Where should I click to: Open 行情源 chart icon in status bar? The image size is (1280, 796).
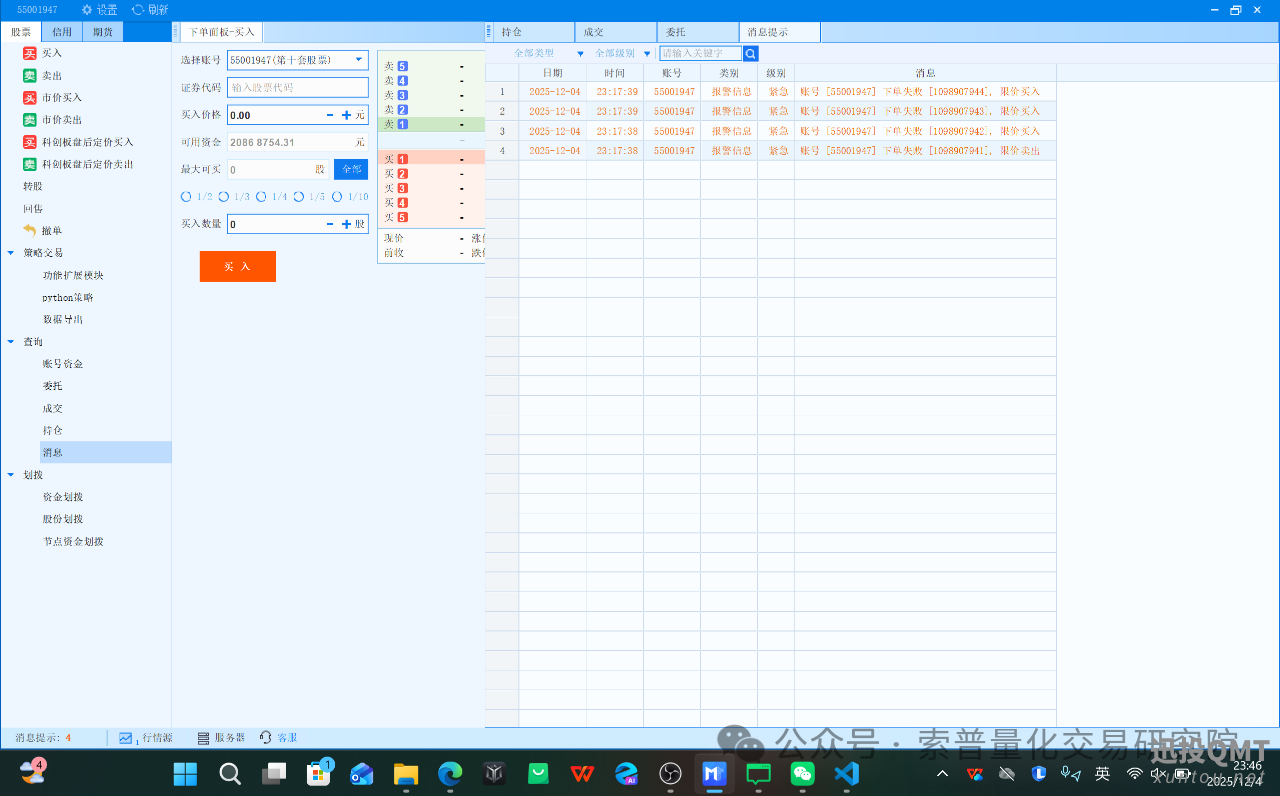click(126, 738)
